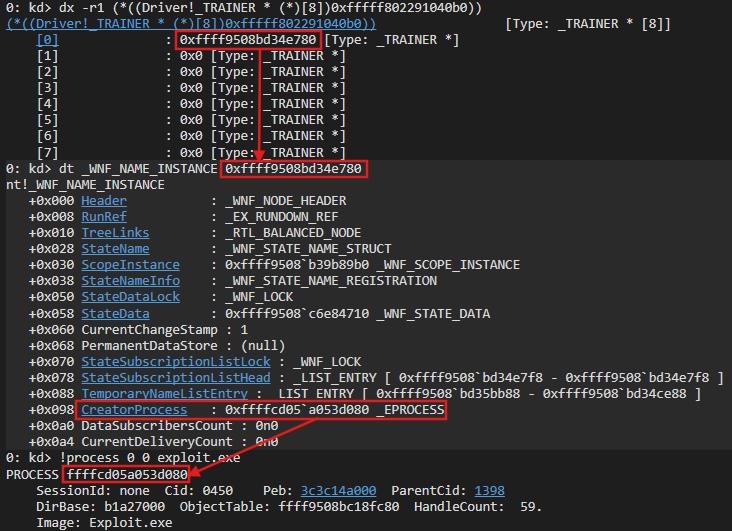Click the PROCESS ffffcd05a053d080 address
The height and width of the screenshot is (531, 732).
click(x=126, y=474)
